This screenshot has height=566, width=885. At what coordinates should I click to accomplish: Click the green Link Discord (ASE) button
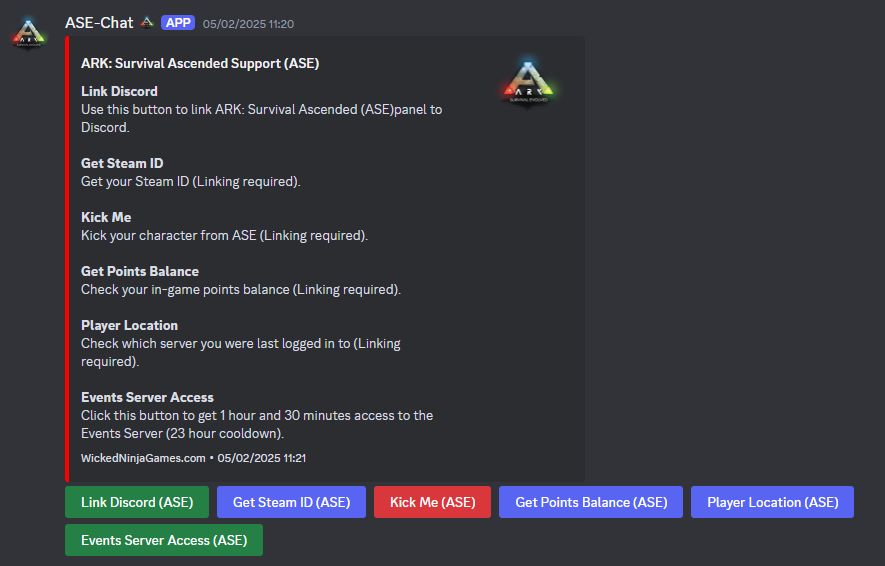click(x=137, y=502)
